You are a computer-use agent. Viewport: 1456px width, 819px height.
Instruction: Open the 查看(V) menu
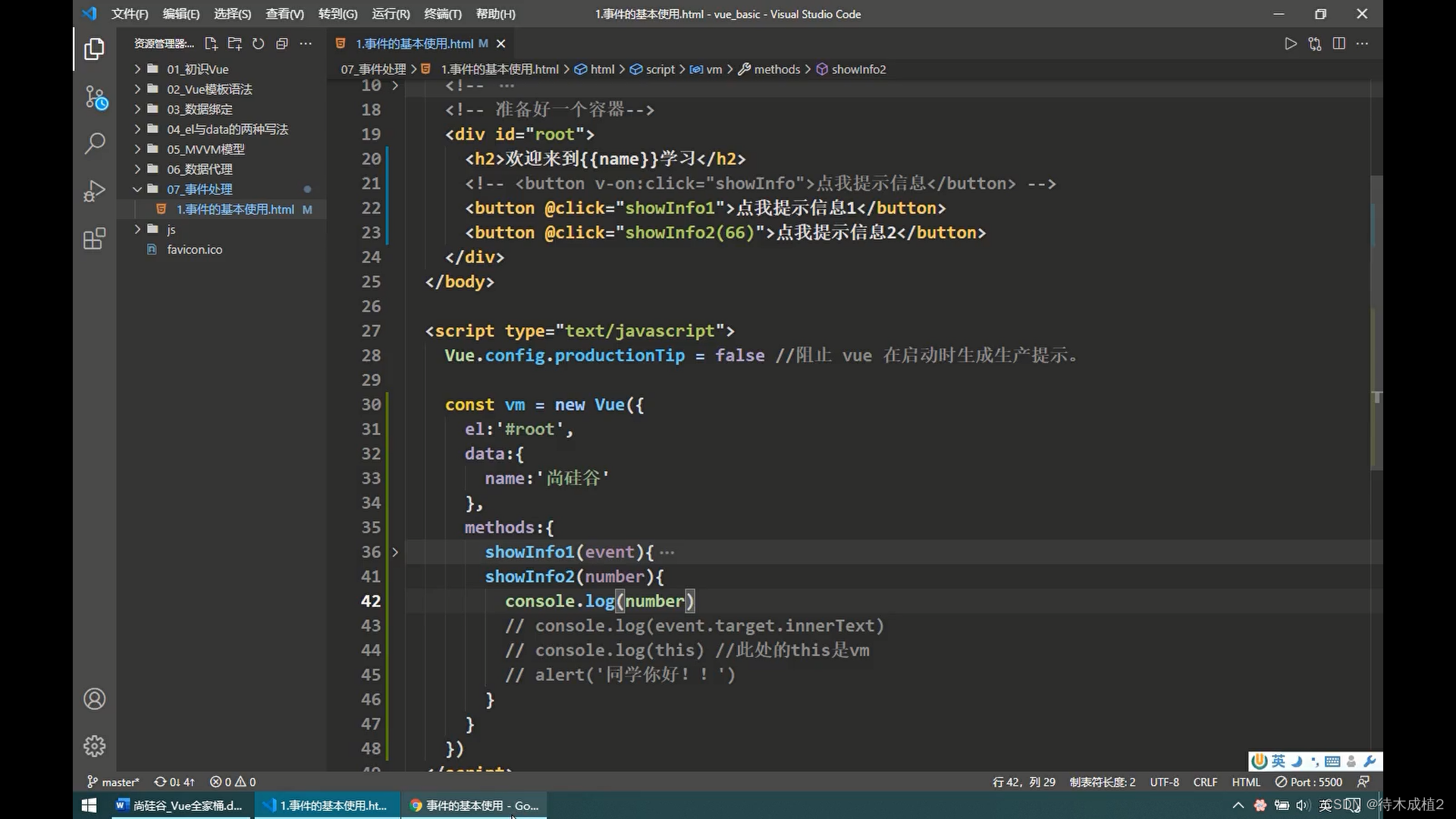click(285, 14)
